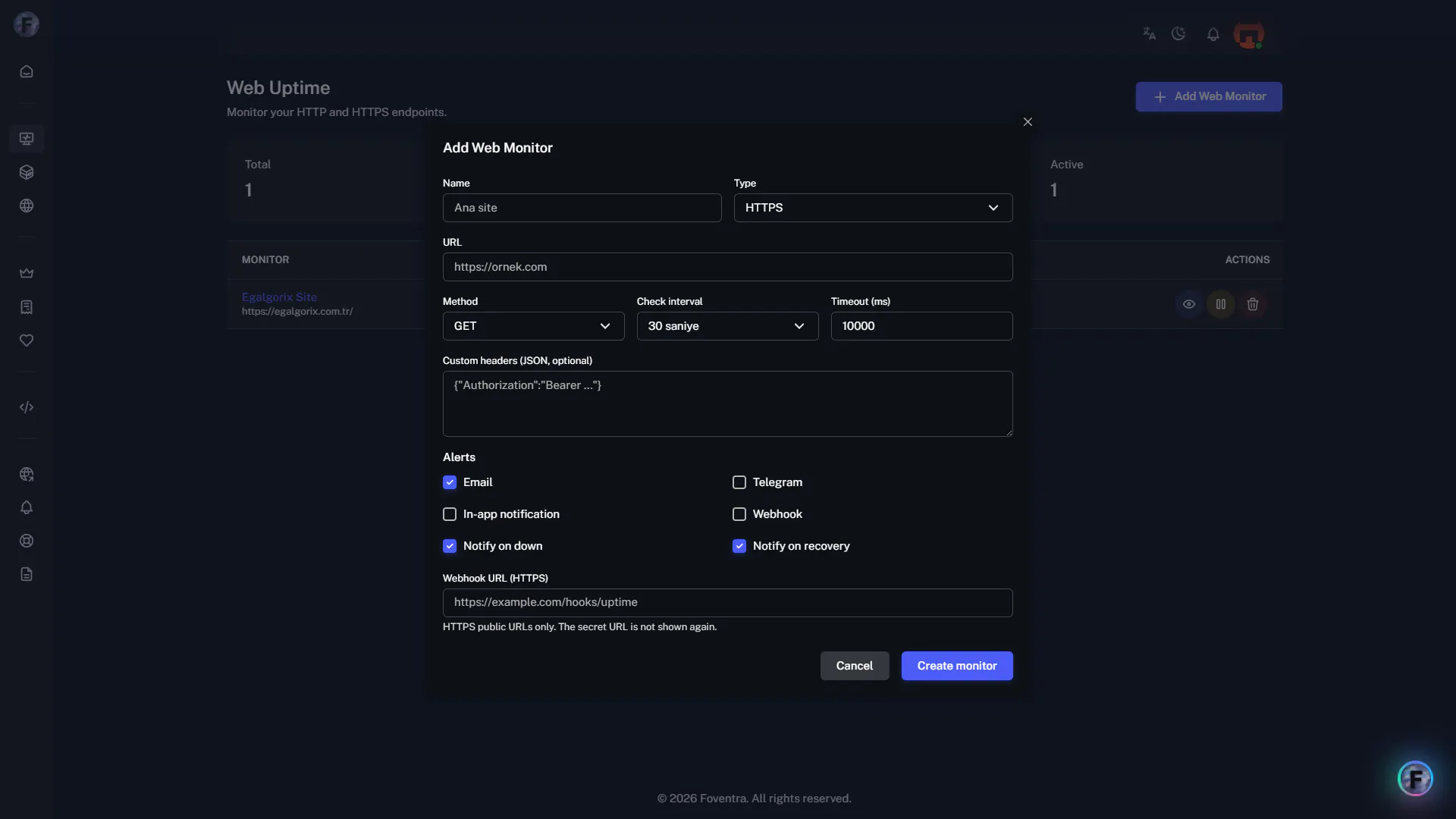
Task: Open the Type dropdown showing HTTPS
Action: click(873, 208)
